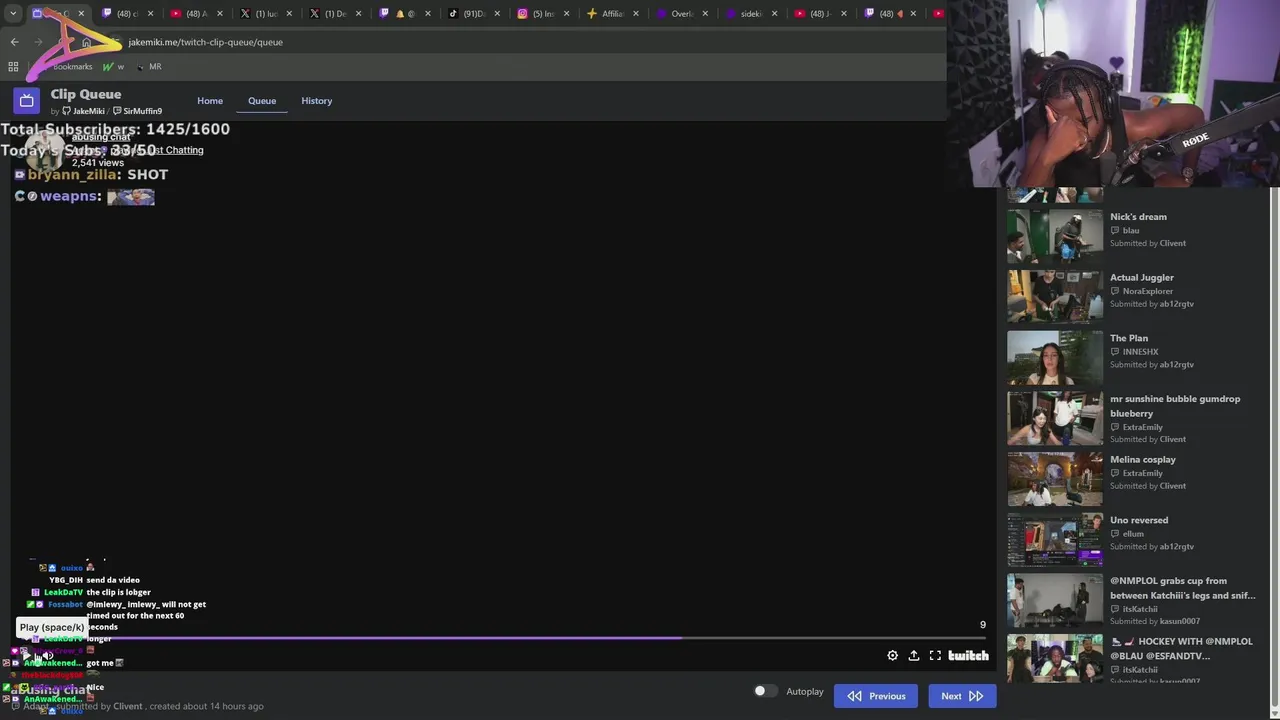The height and width of the screenshot is (720, 1280).
Task: Open the Uno reversed clip thumbnail
Action: point(1055,540)
